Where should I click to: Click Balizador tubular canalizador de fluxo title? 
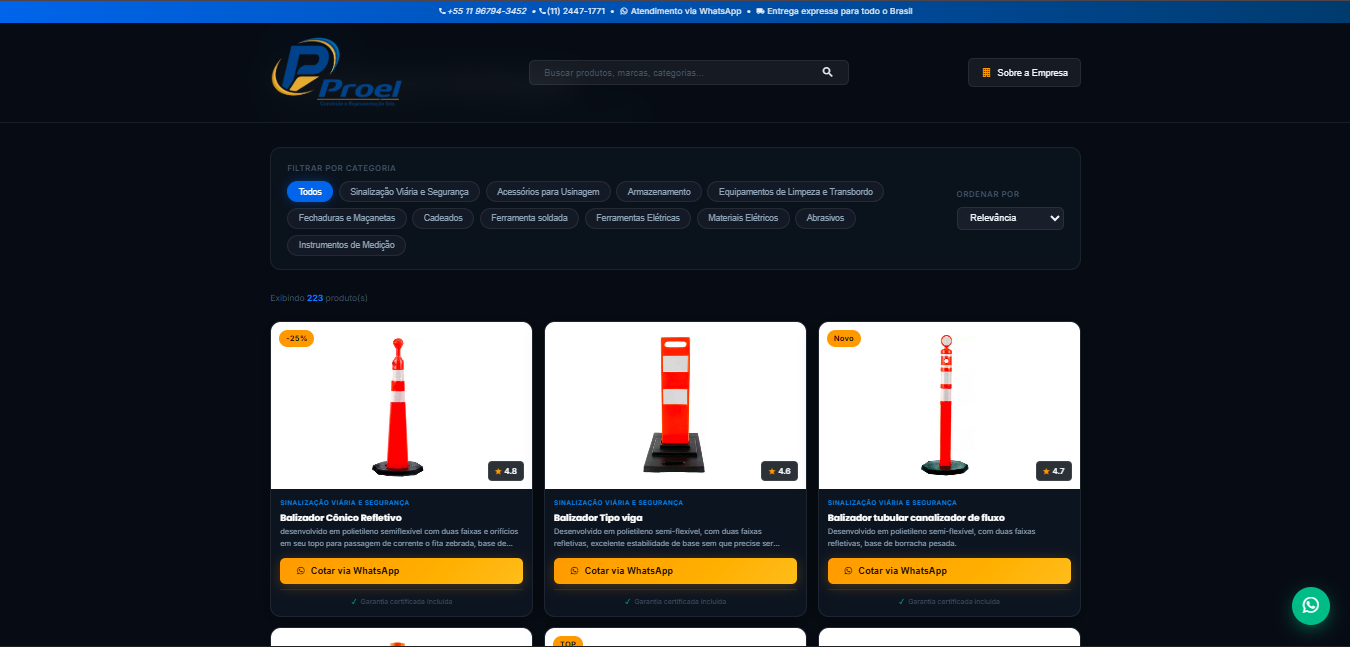click(x=916, y=518)
